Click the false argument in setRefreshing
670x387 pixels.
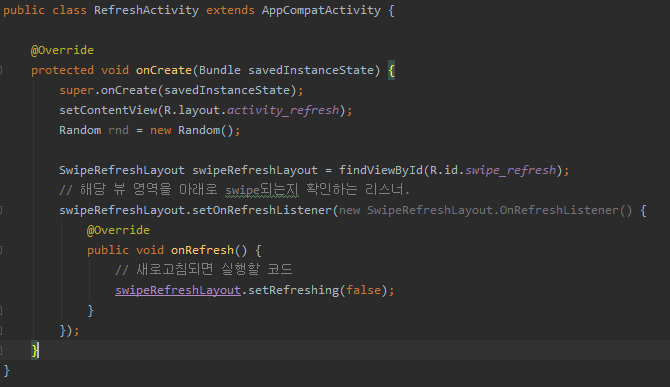(x=363, y=290)
